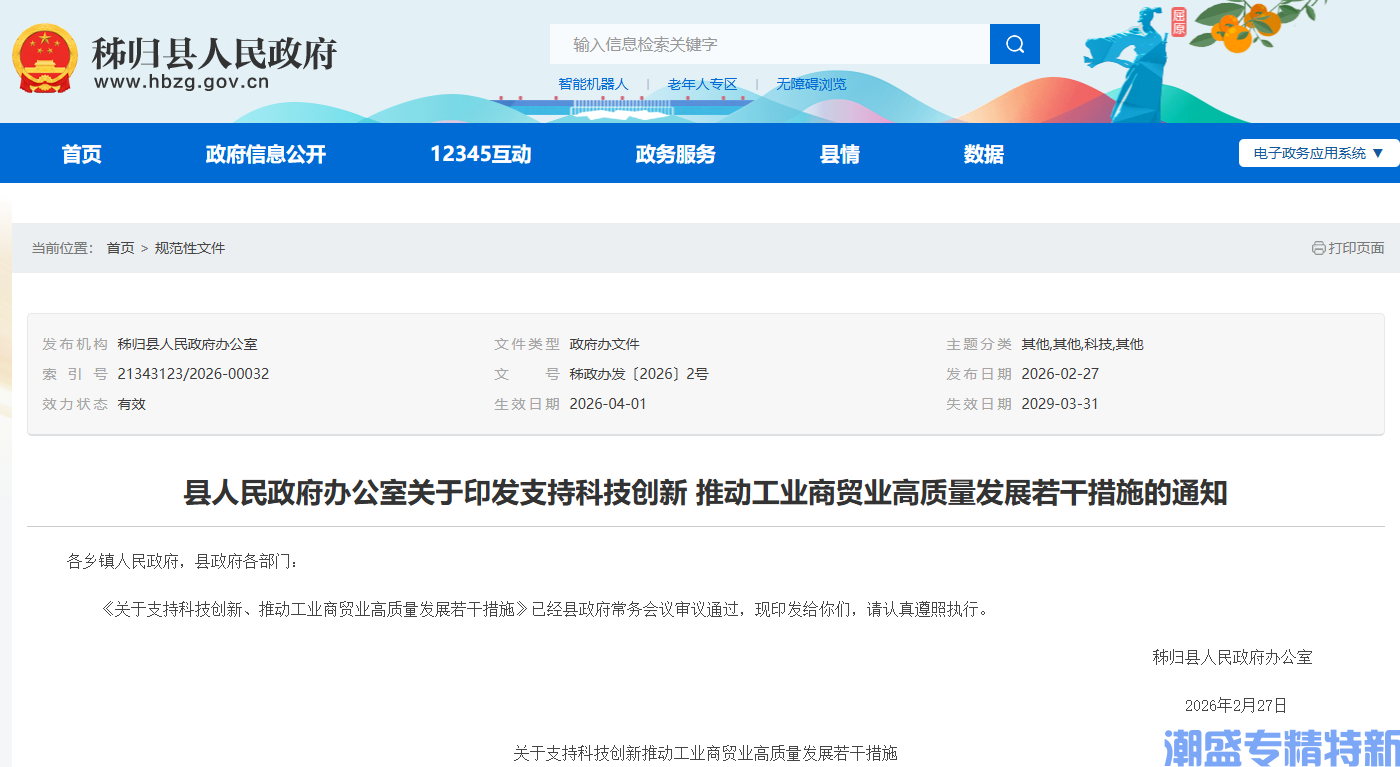Select the notice title below the metadata table
Screen dimensions: 1400x767
tap(700, 492)
